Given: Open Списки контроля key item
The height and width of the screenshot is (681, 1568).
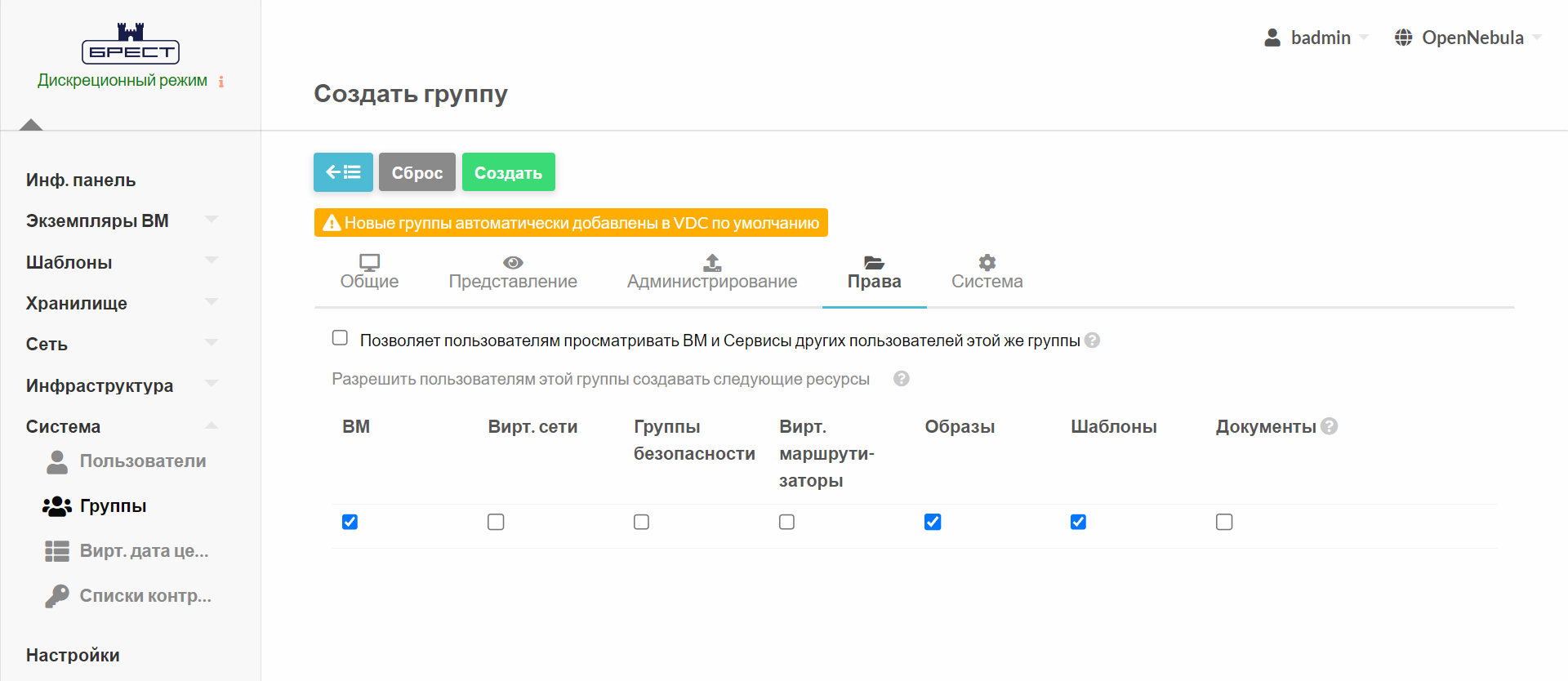Looking at the screenshot, I should [145, 596].
